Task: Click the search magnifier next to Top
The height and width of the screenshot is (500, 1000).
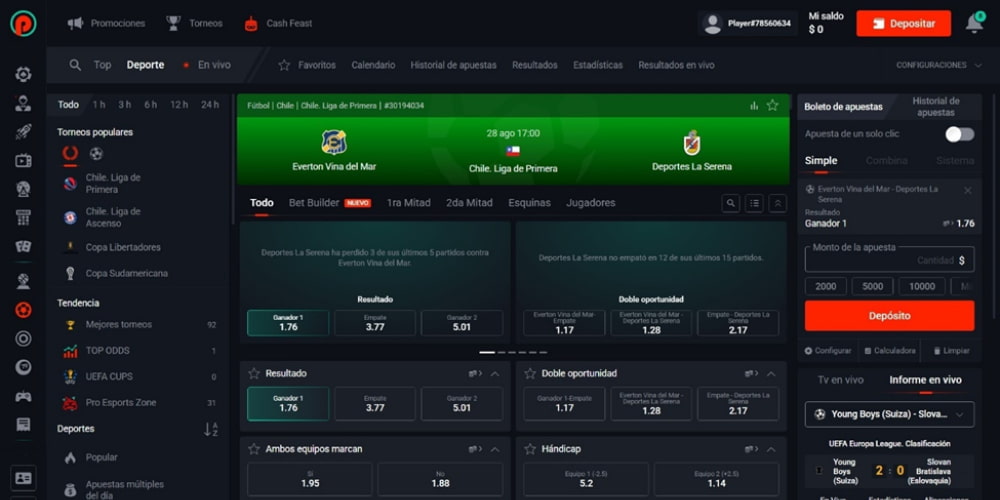Action: [x=75, y=65]
